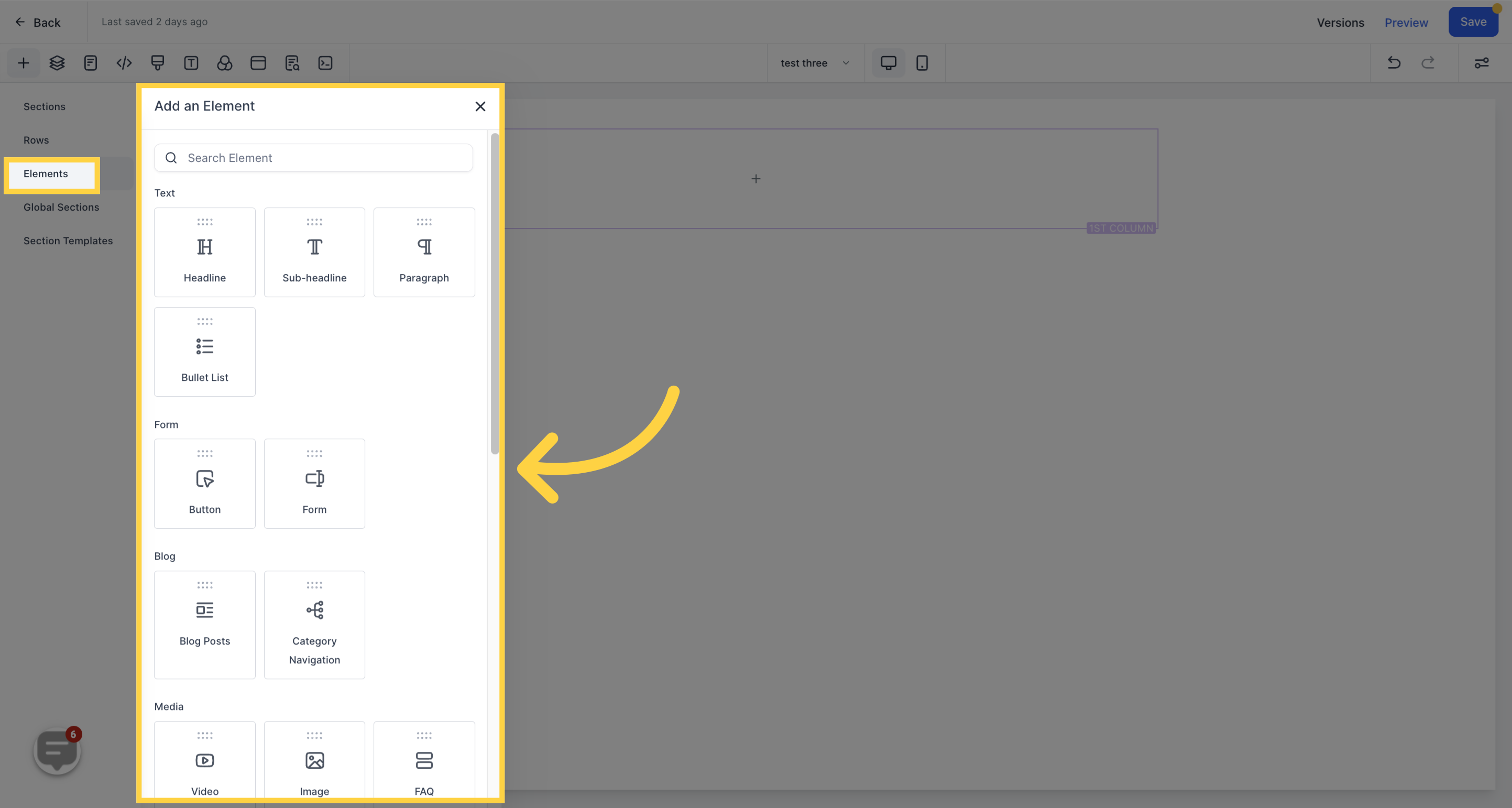
Task: Select the FAQ element icon
Action: [x=423, y=761]
